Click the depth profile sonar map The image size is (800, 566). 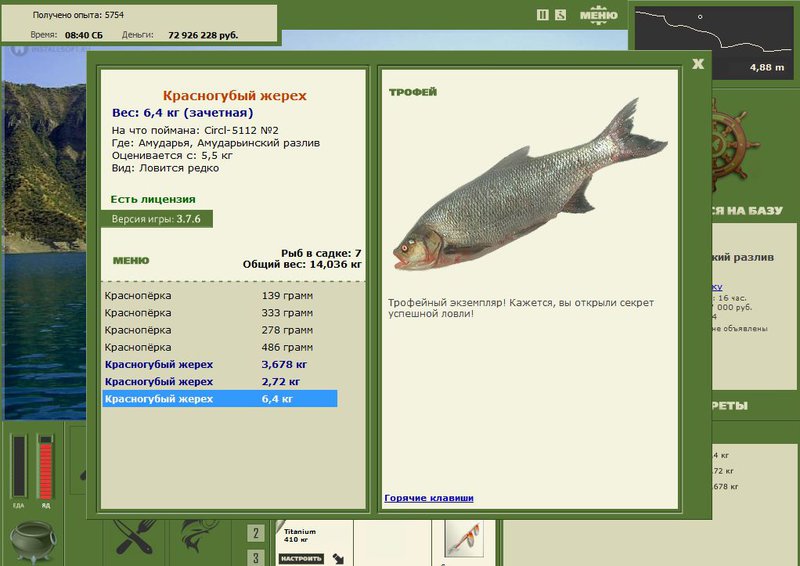coord(714,41)
